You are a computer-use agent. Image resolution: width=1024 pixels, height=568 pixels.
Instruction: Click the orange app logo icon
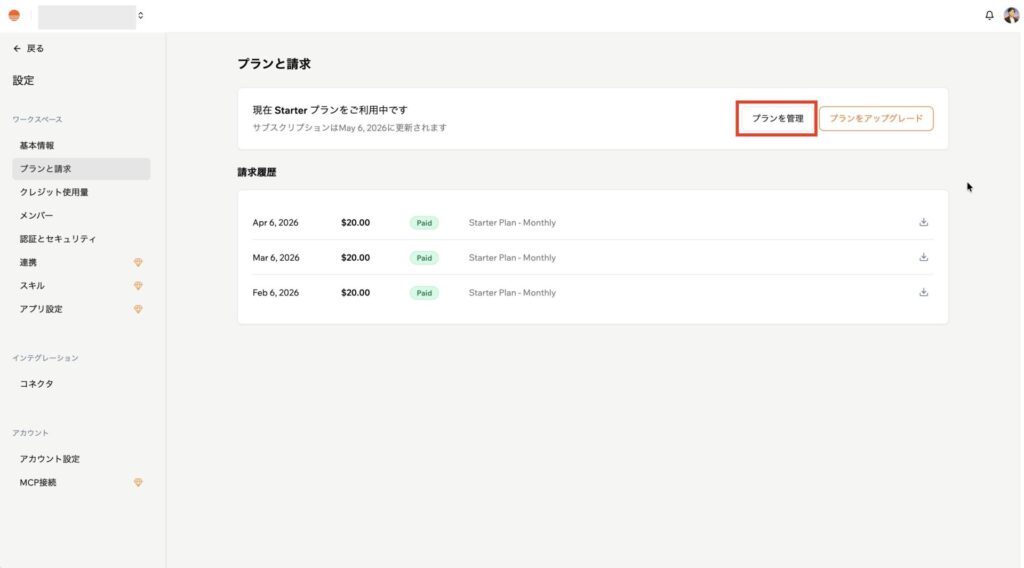click(14, 16)
